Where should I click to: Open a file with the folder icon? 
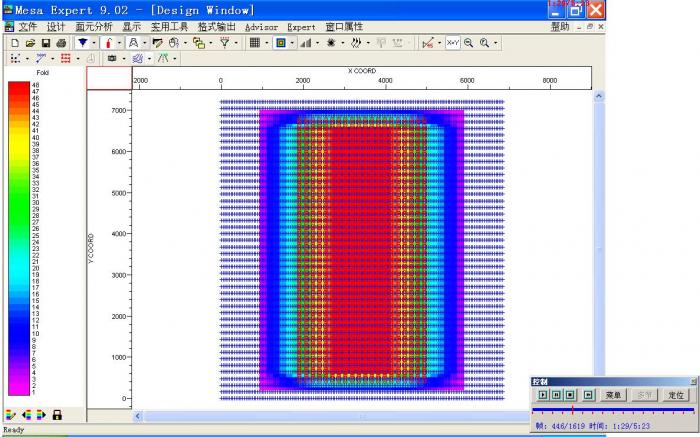(x=30, y=44)
